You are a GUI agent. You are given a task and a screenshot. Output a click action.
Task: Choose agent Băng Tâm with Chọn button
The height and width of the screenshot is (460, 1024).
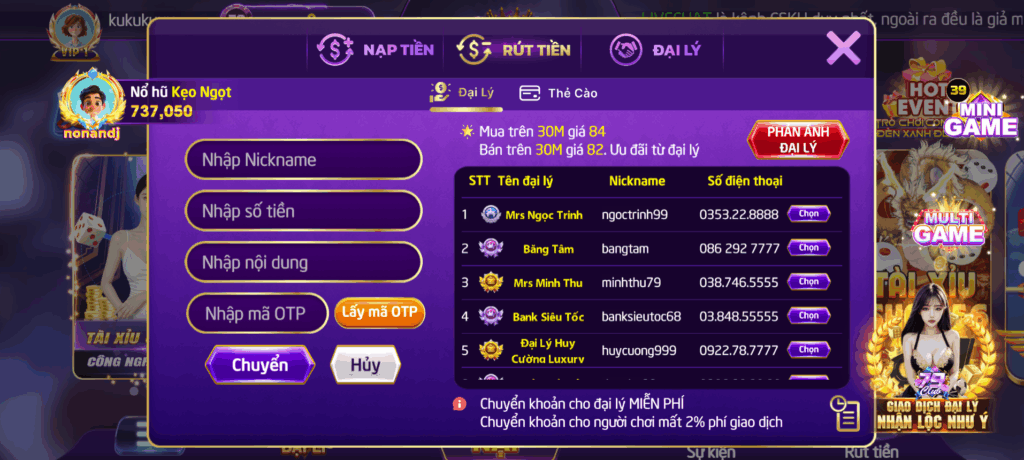(808, 248)
